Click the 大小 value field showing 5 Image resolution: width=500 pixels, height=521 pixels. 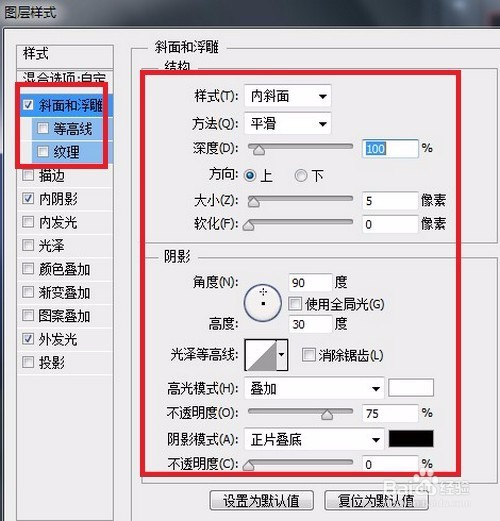pos(390,201)
